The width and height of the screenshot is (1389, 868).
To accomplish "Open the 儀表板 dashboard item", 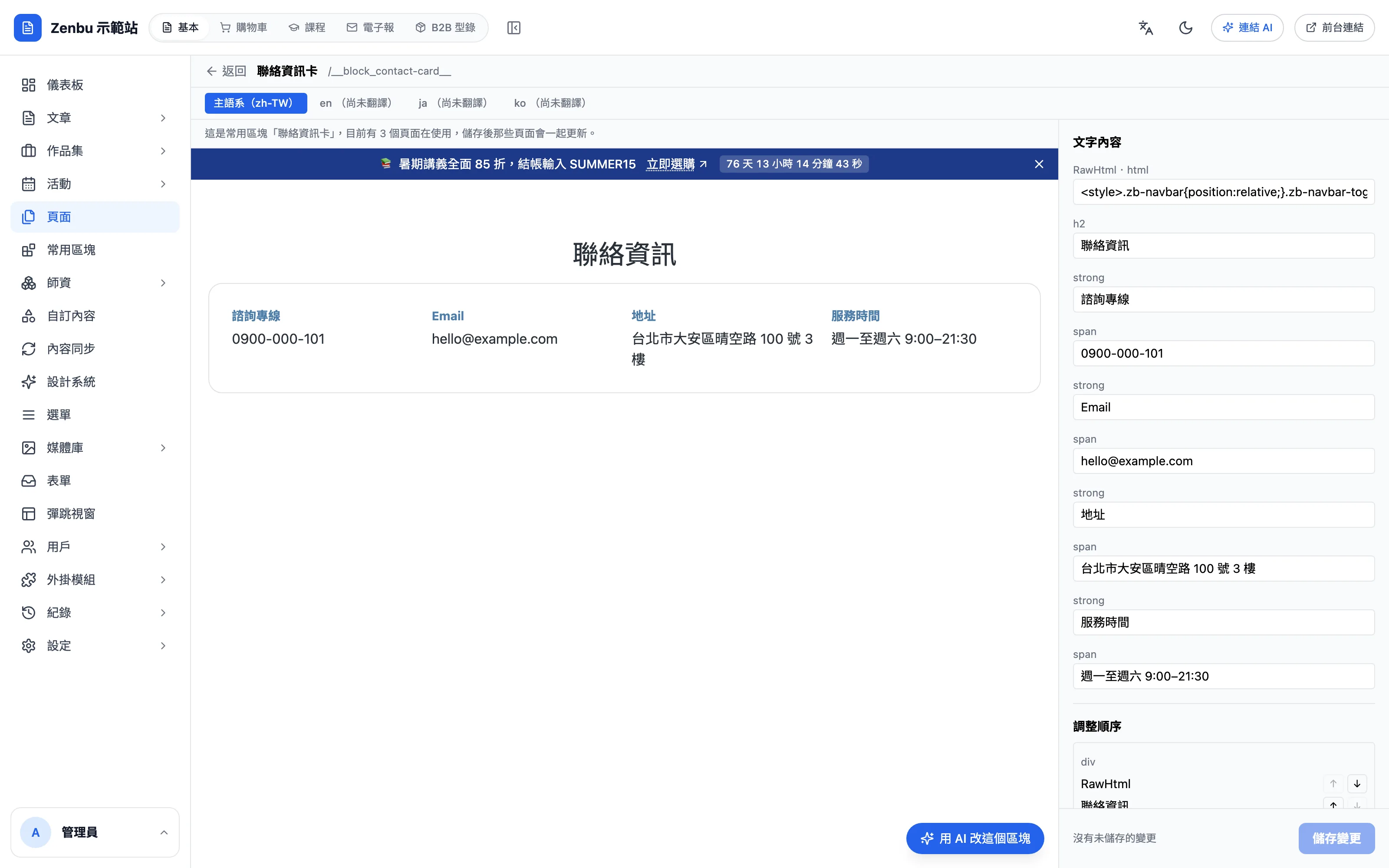I will (x=95, y=85).
